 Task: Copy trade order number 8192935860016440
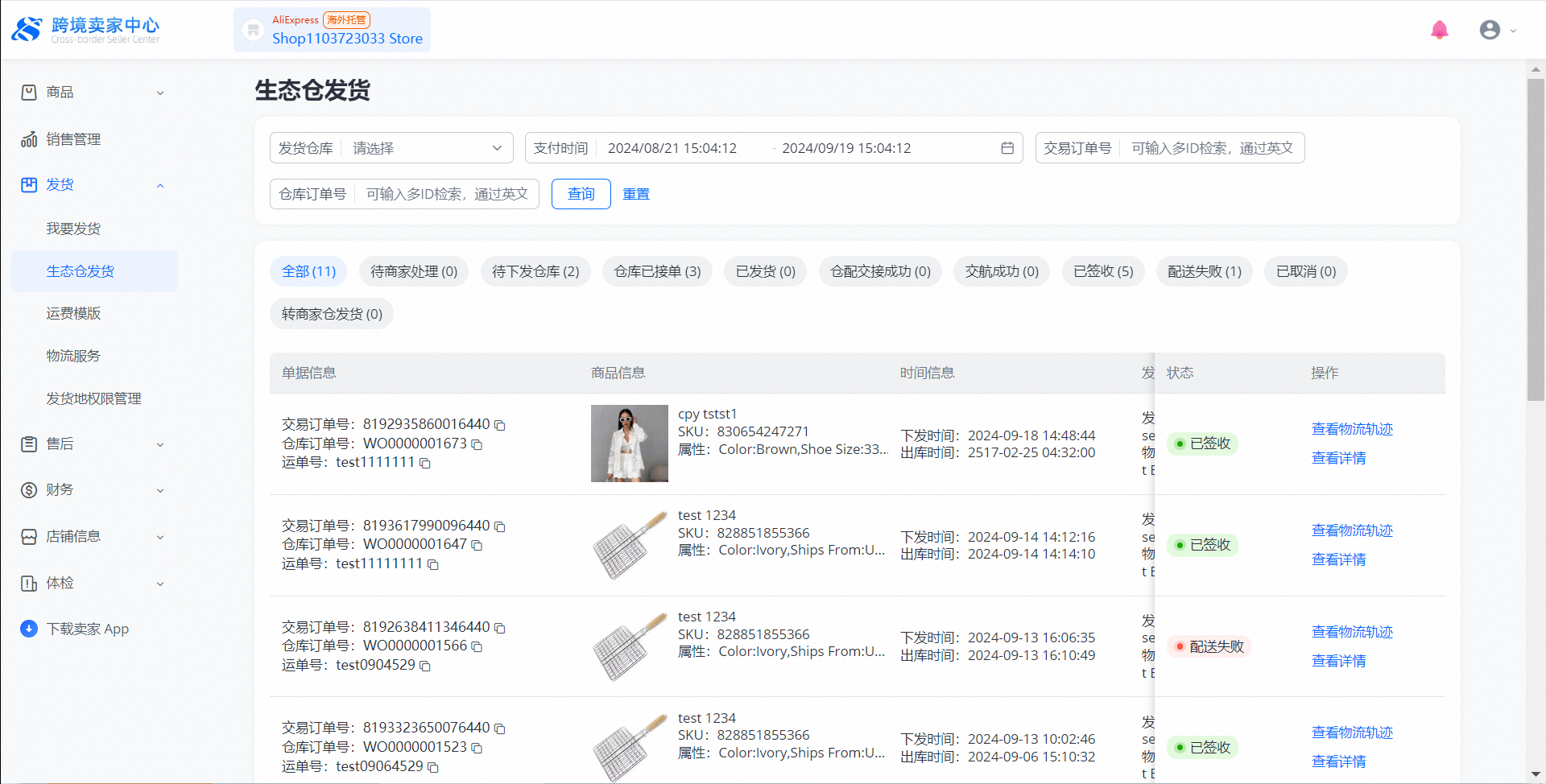click(499, 425)
